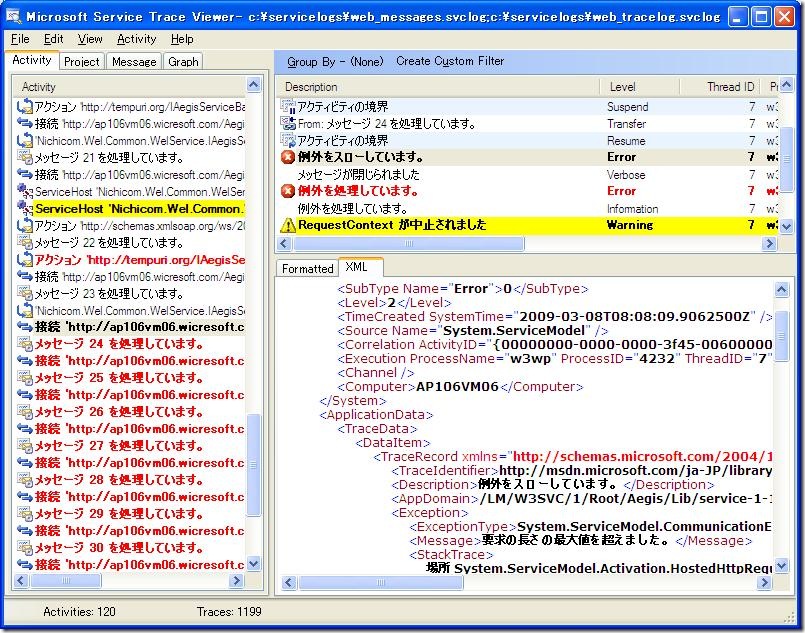This screenshot has width=805, height=633.
Task: Open the Help menu
Action: (182, 39)
